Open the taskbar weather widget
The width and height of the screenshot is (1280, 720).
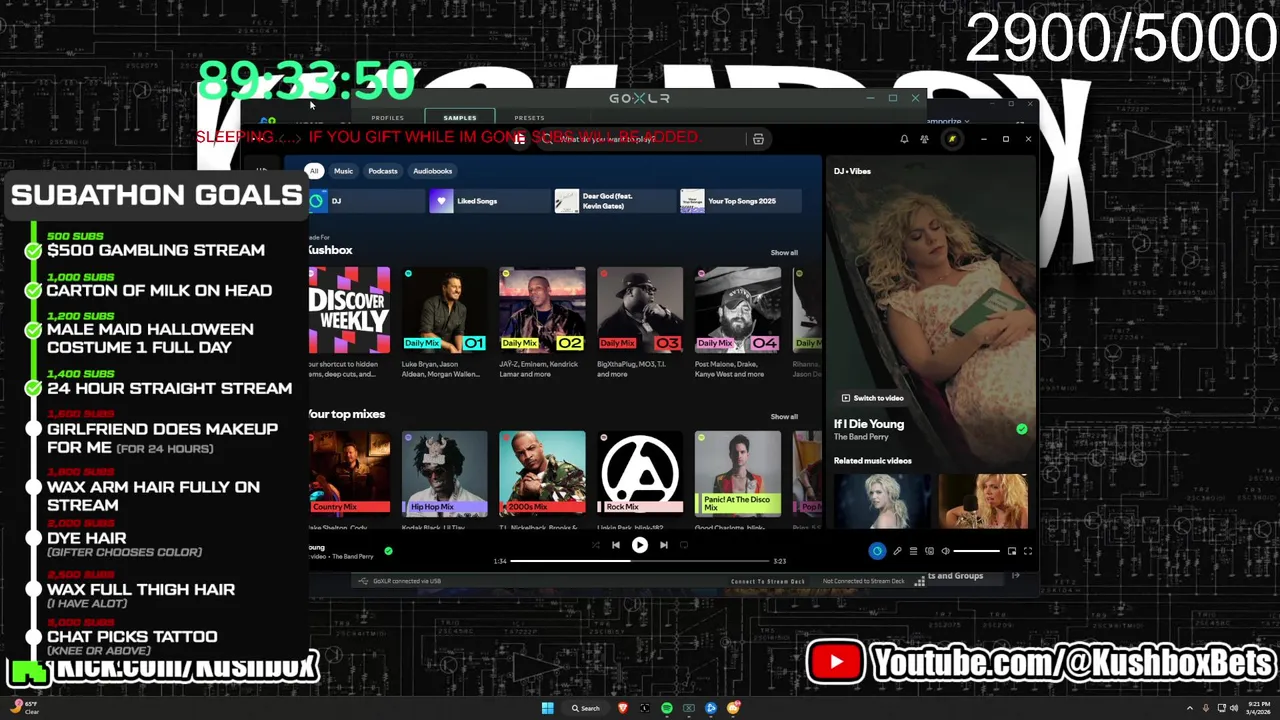point(24,707)
